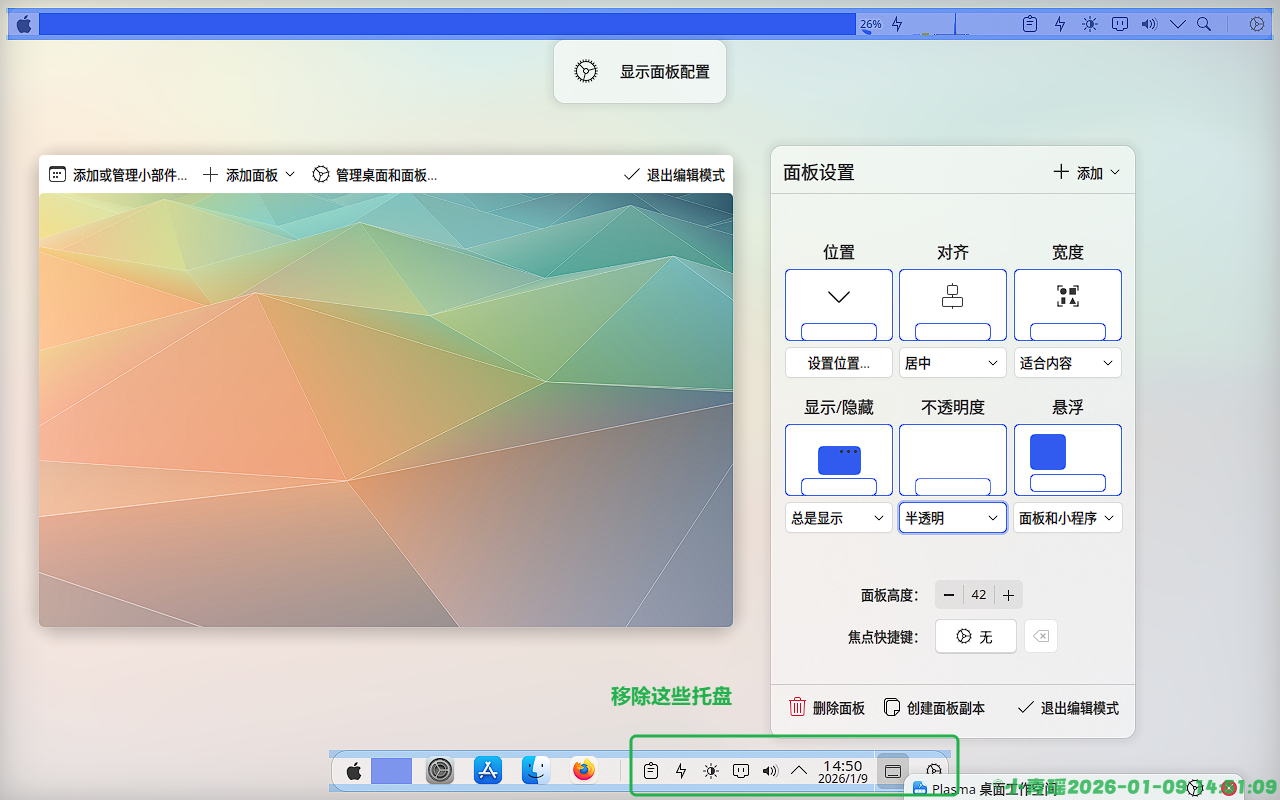
Task: Open 管理桌面和面板 in the edit toolbar
Action: tap(375, 175)
